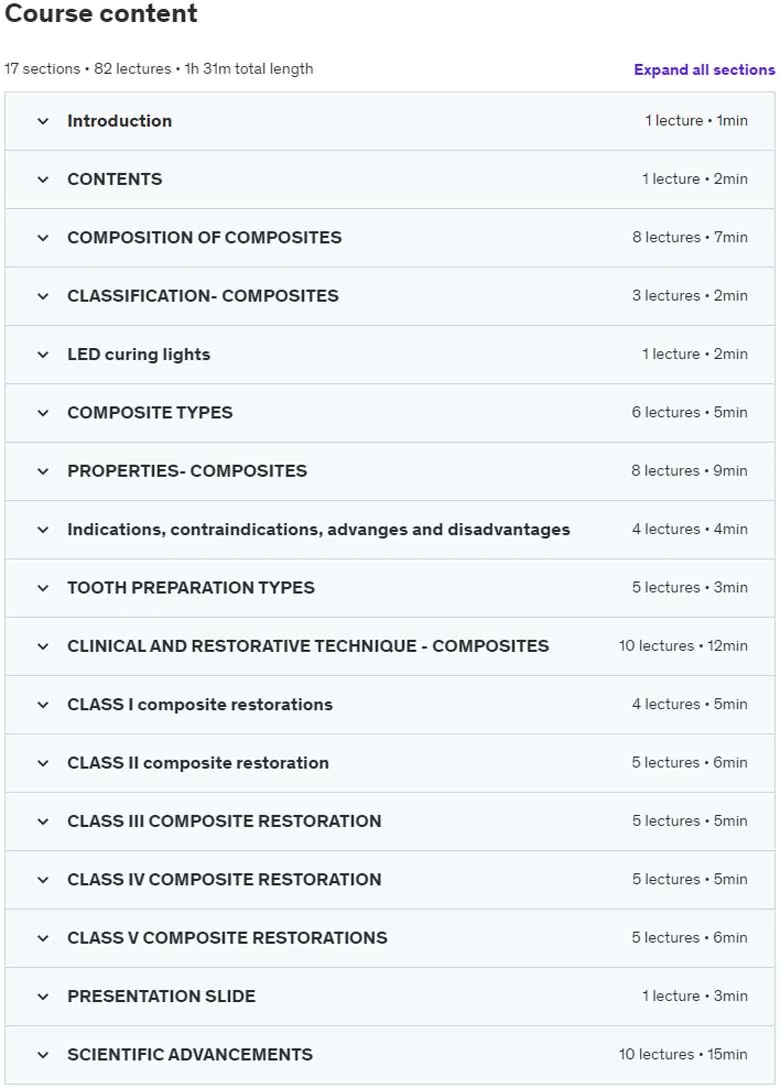Select CLASS III COMPOSITE RESTORATION title
Screen dimensions: 780x1088
(x=224, y=821)
